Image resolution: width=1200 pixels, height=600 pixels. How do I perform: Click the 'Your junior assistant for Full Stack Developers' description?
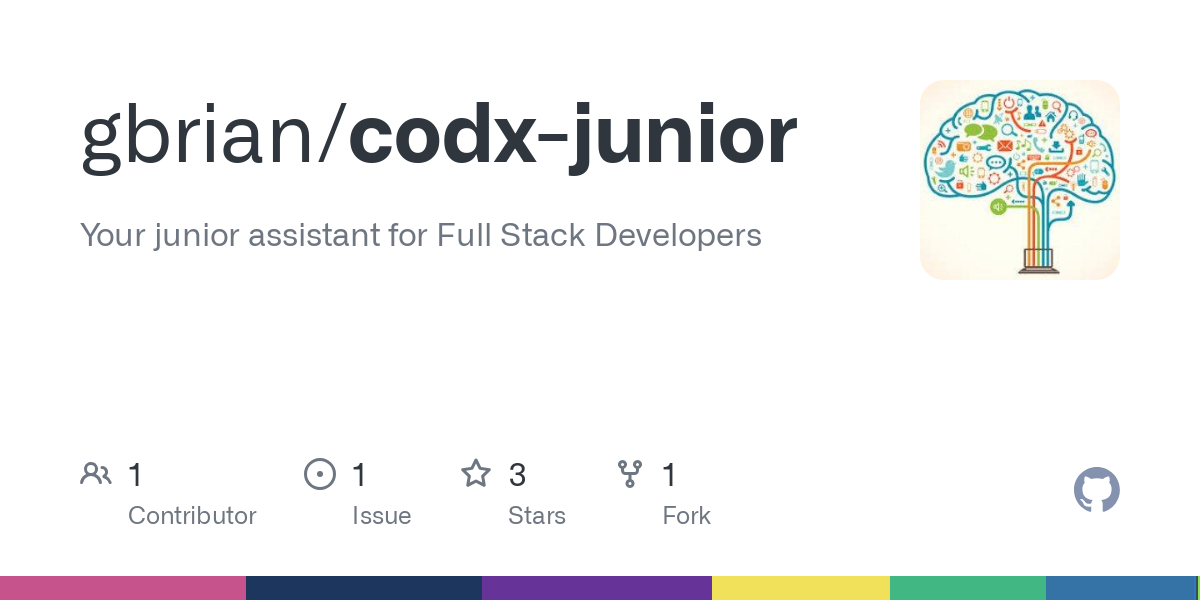tap(421, 236)
